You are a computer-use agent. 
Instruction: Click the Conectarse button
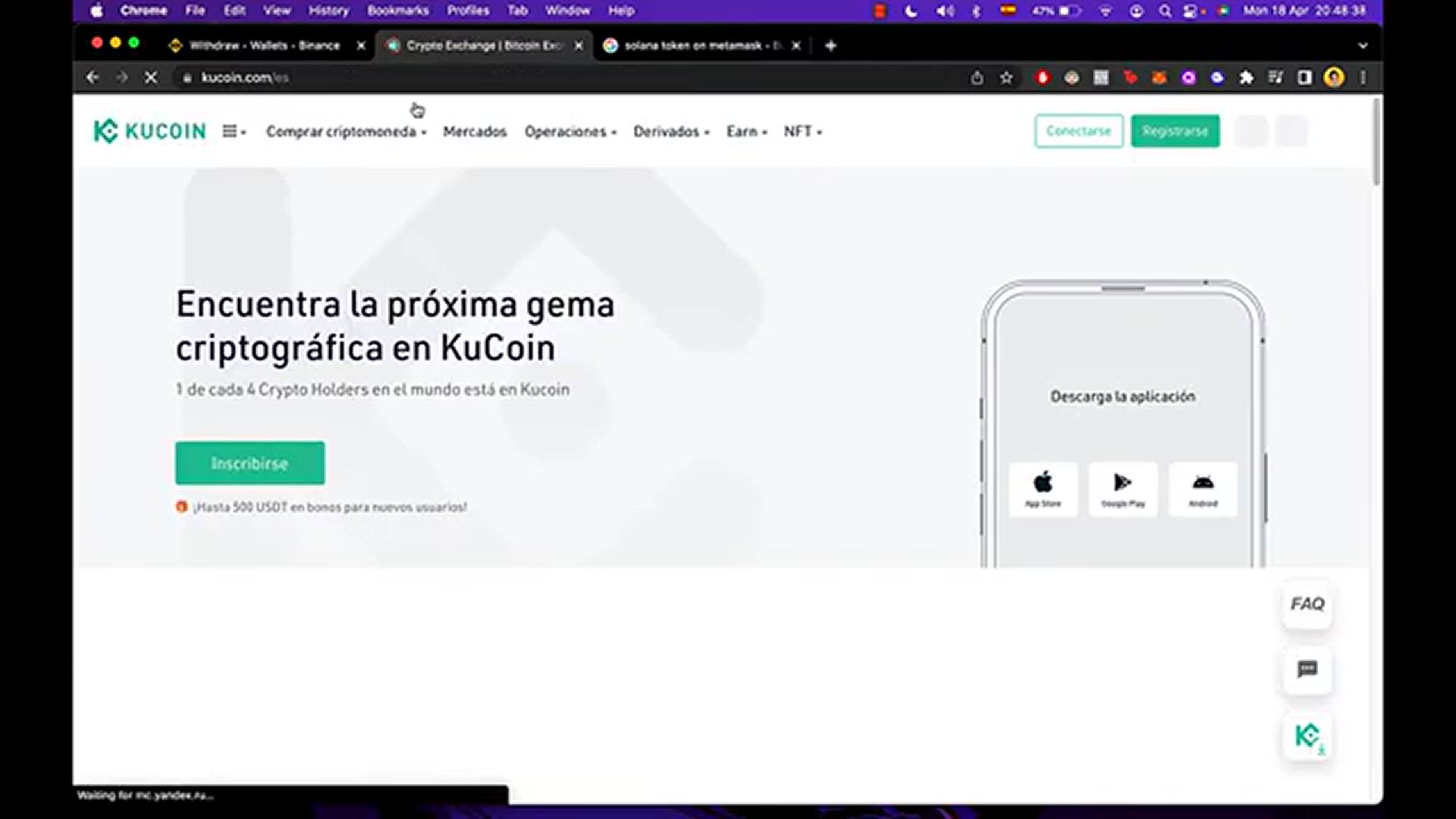pos(1078,131)
